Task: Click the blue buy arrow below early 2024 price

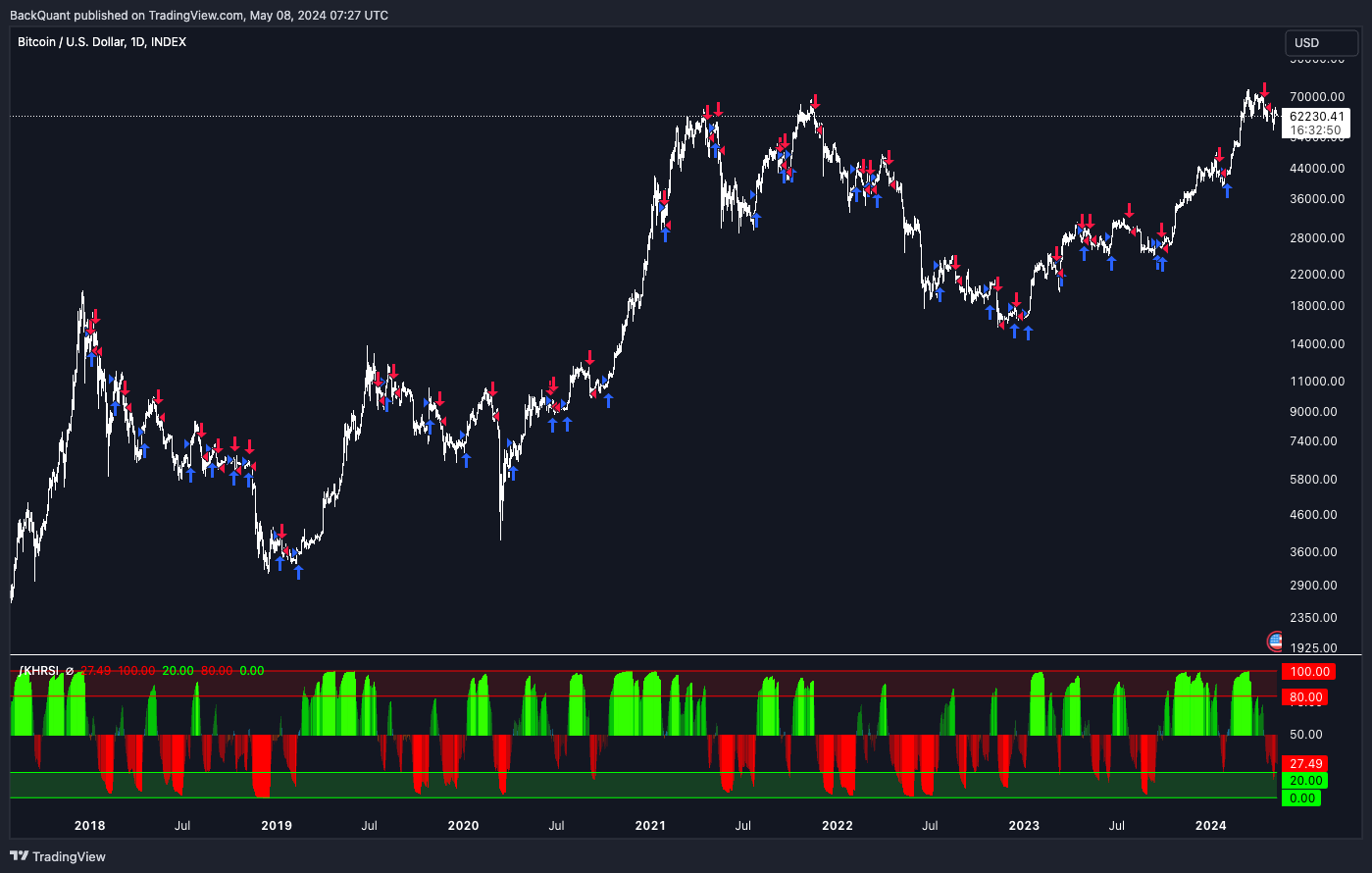Action: pos(1227,190)
